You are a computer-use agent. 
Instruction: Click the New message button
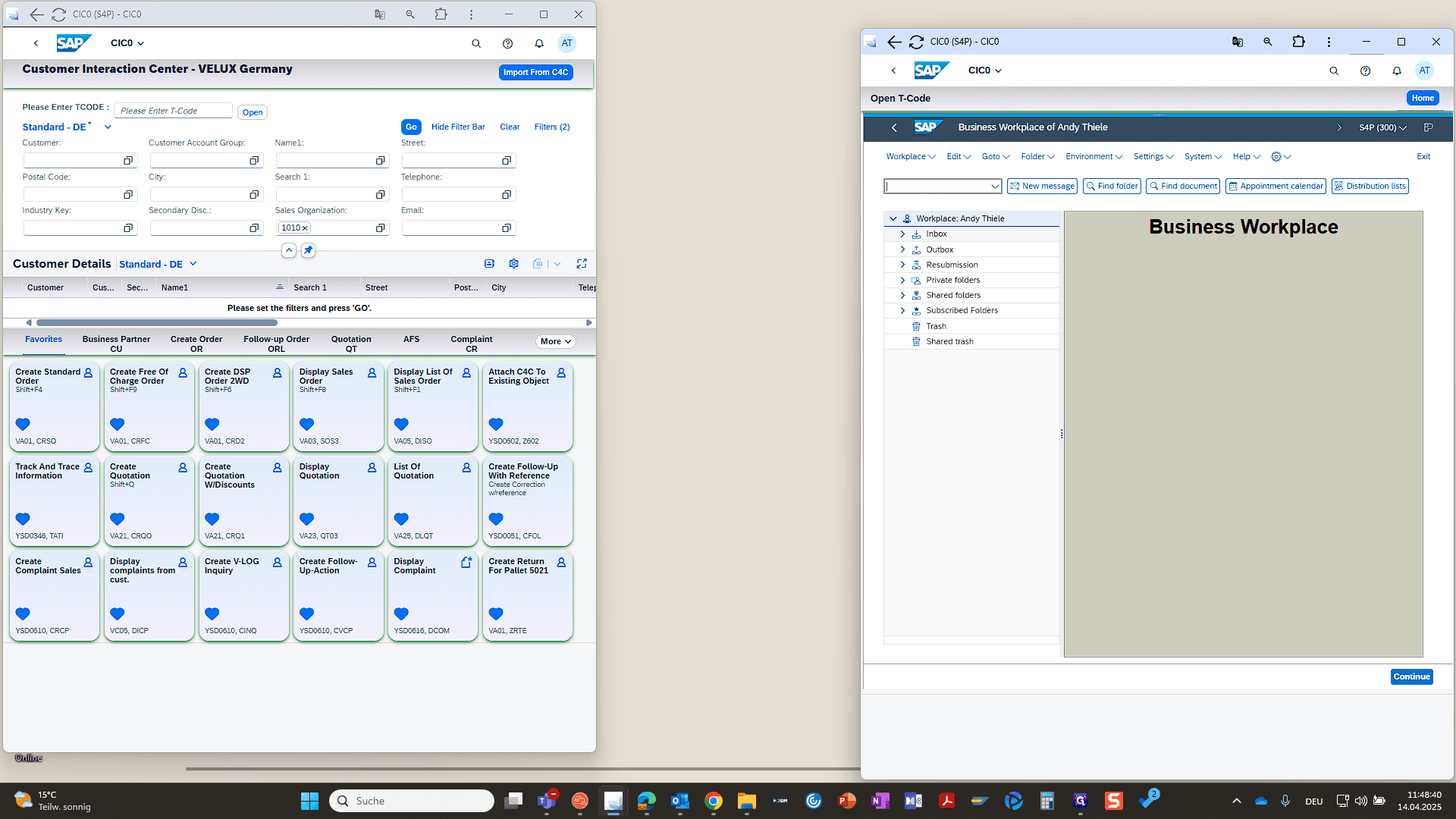coord(1042,187)
